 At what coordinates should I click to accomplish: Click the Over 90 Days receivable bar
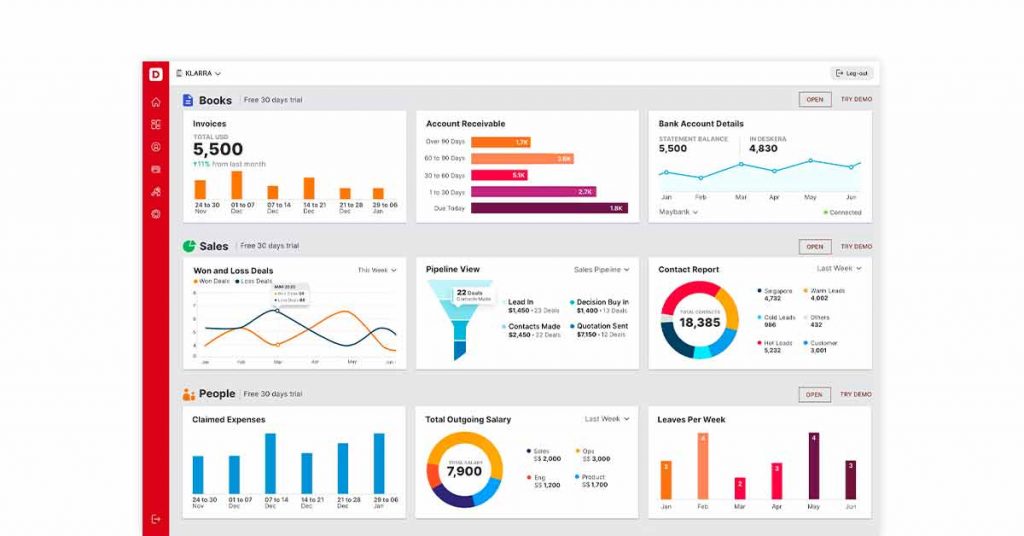(501, 142)
